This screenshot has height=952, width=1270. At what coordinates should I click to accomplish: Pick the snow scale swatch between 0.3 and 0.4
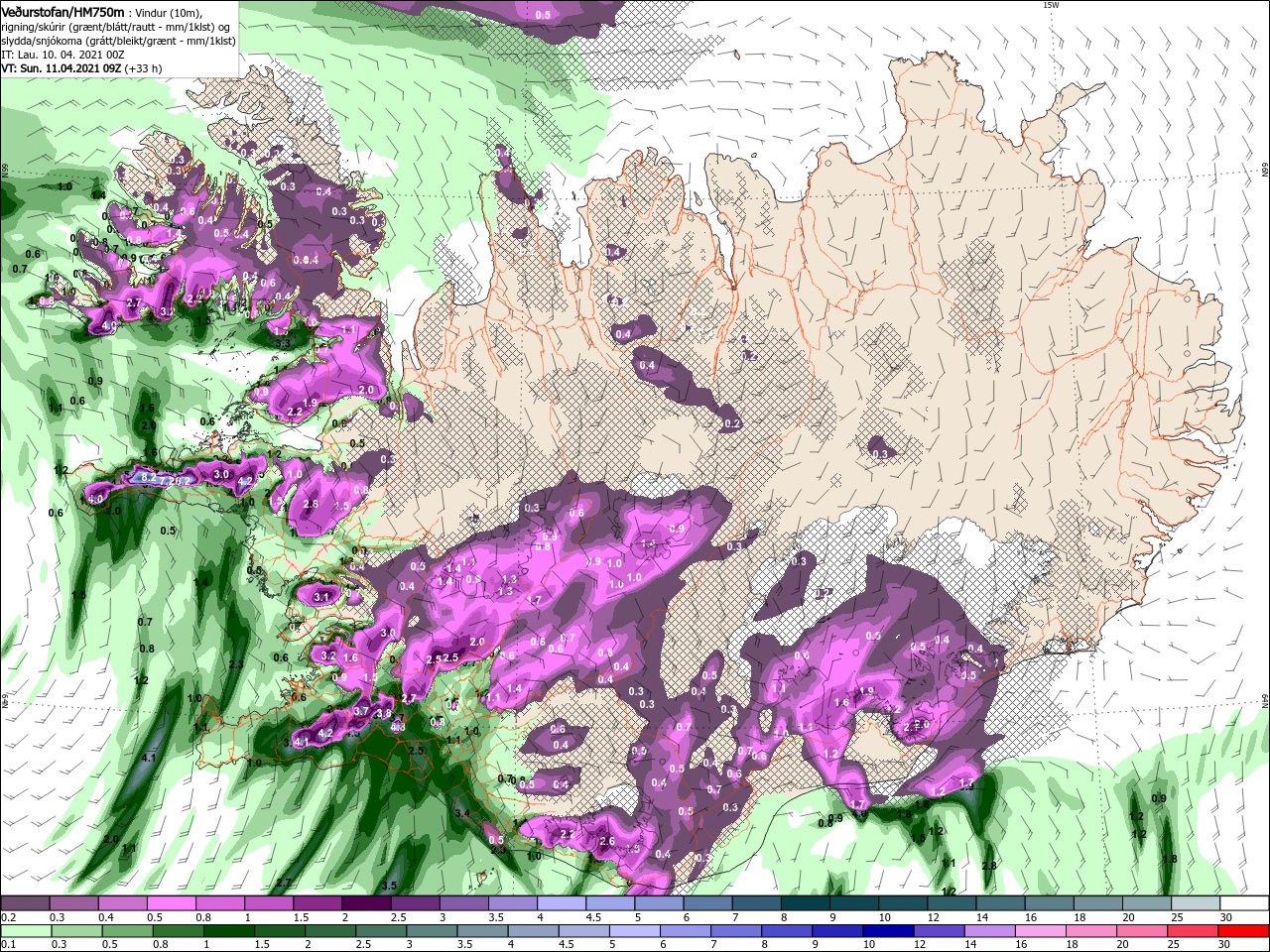[x=74, y=902]
